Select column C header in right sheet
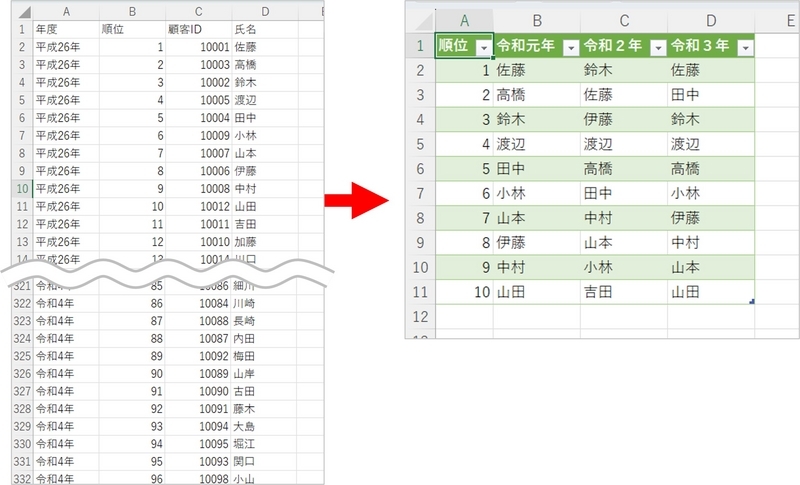 [x=624, y=20]
